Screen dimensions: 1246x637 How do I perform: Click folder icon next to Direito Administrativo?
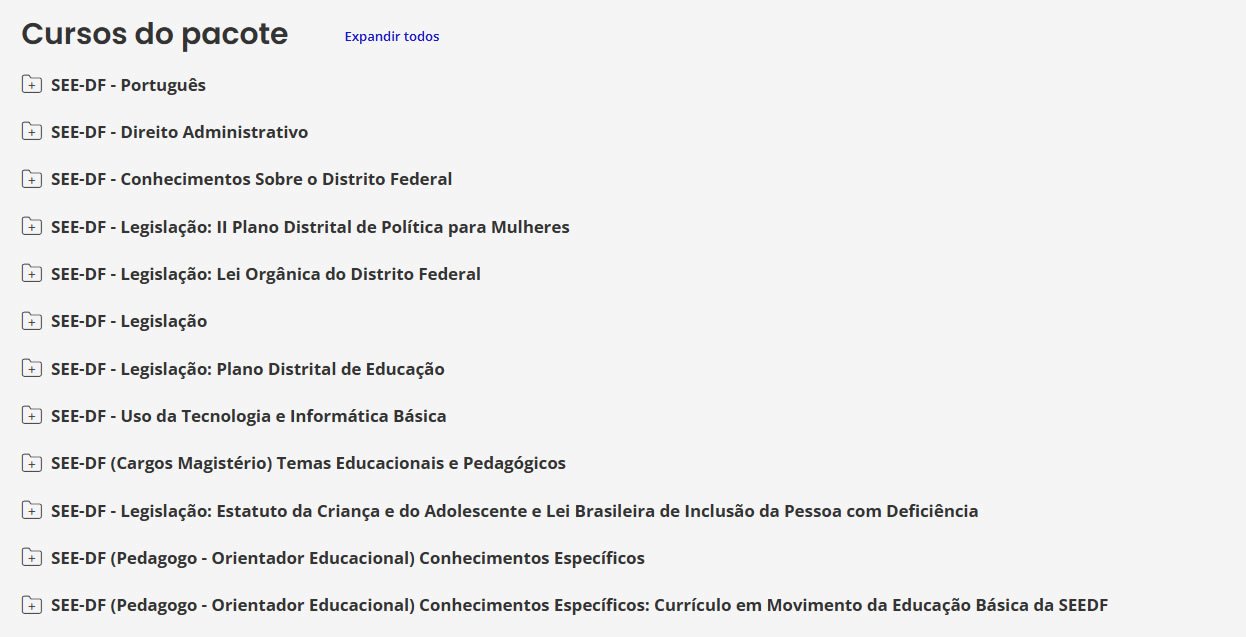point(32,132)
